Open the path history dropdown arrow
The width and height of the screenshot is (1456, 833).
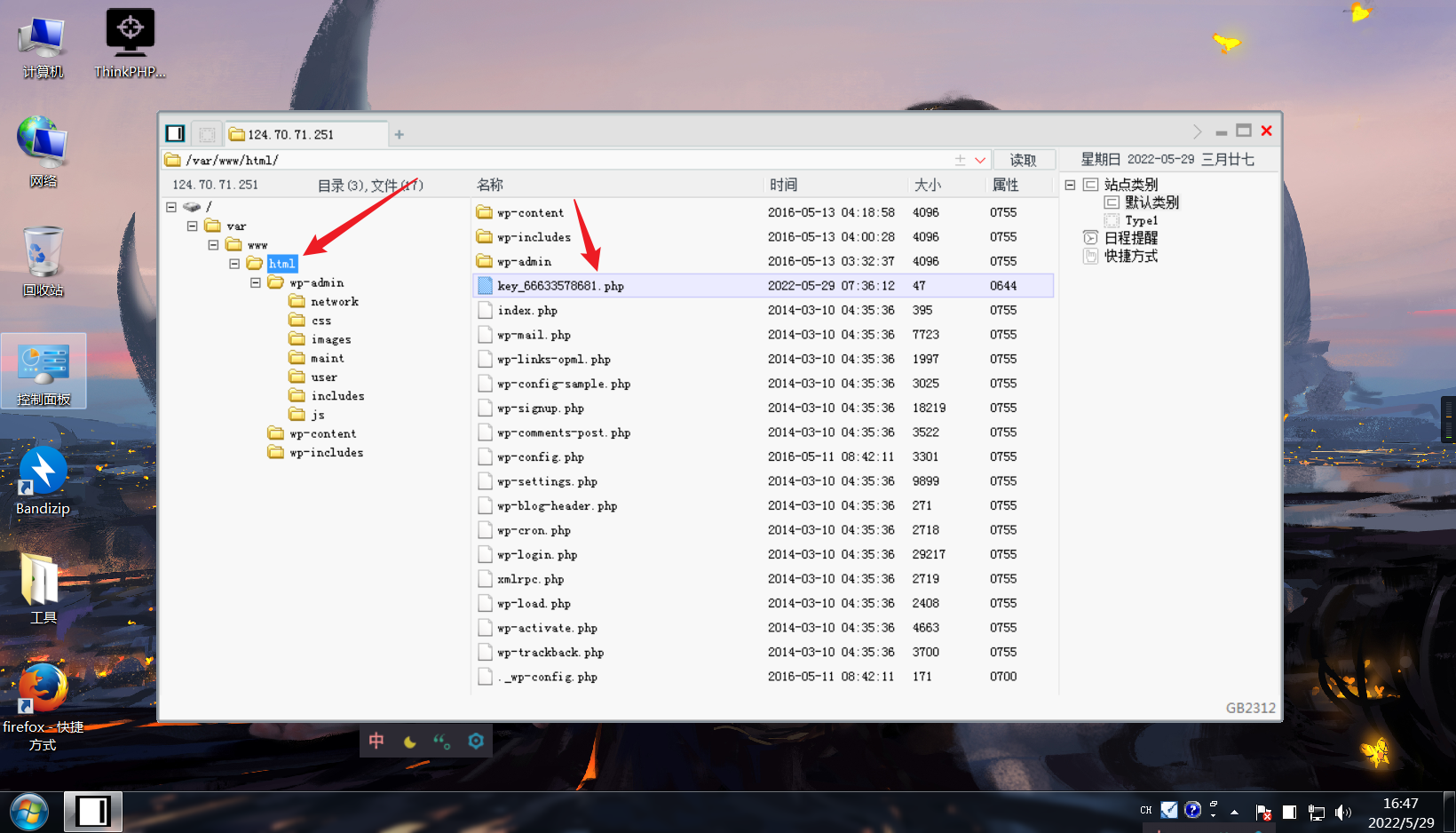click(x=980, y=160)
